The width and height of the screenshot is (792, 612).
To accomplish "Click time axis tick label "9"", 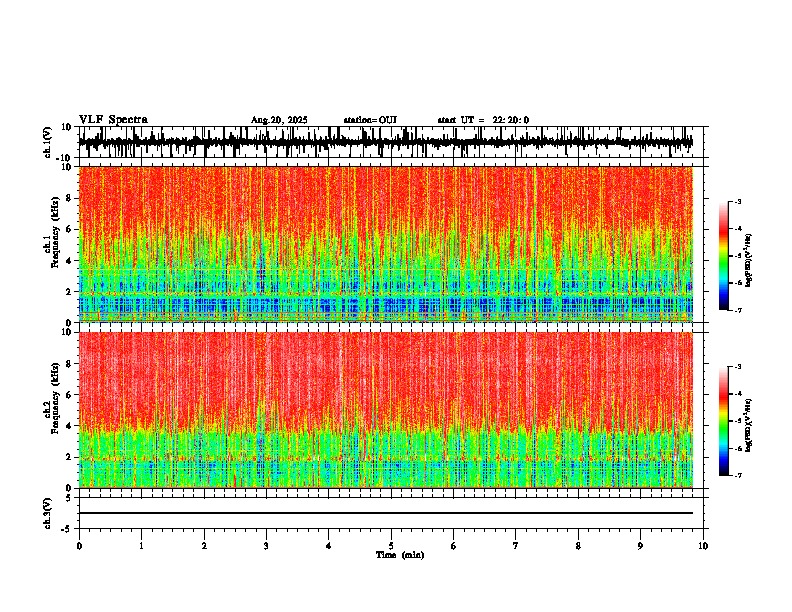I will pos(640,546).
